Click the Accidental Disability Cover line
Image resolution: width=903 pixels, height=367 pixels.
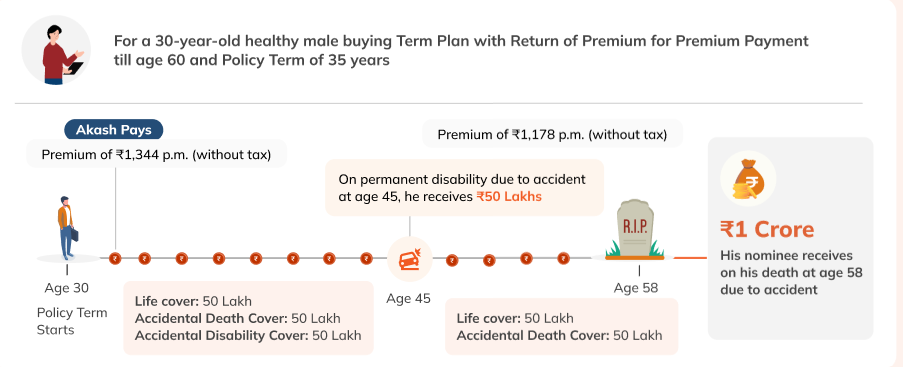click(248, 335)
